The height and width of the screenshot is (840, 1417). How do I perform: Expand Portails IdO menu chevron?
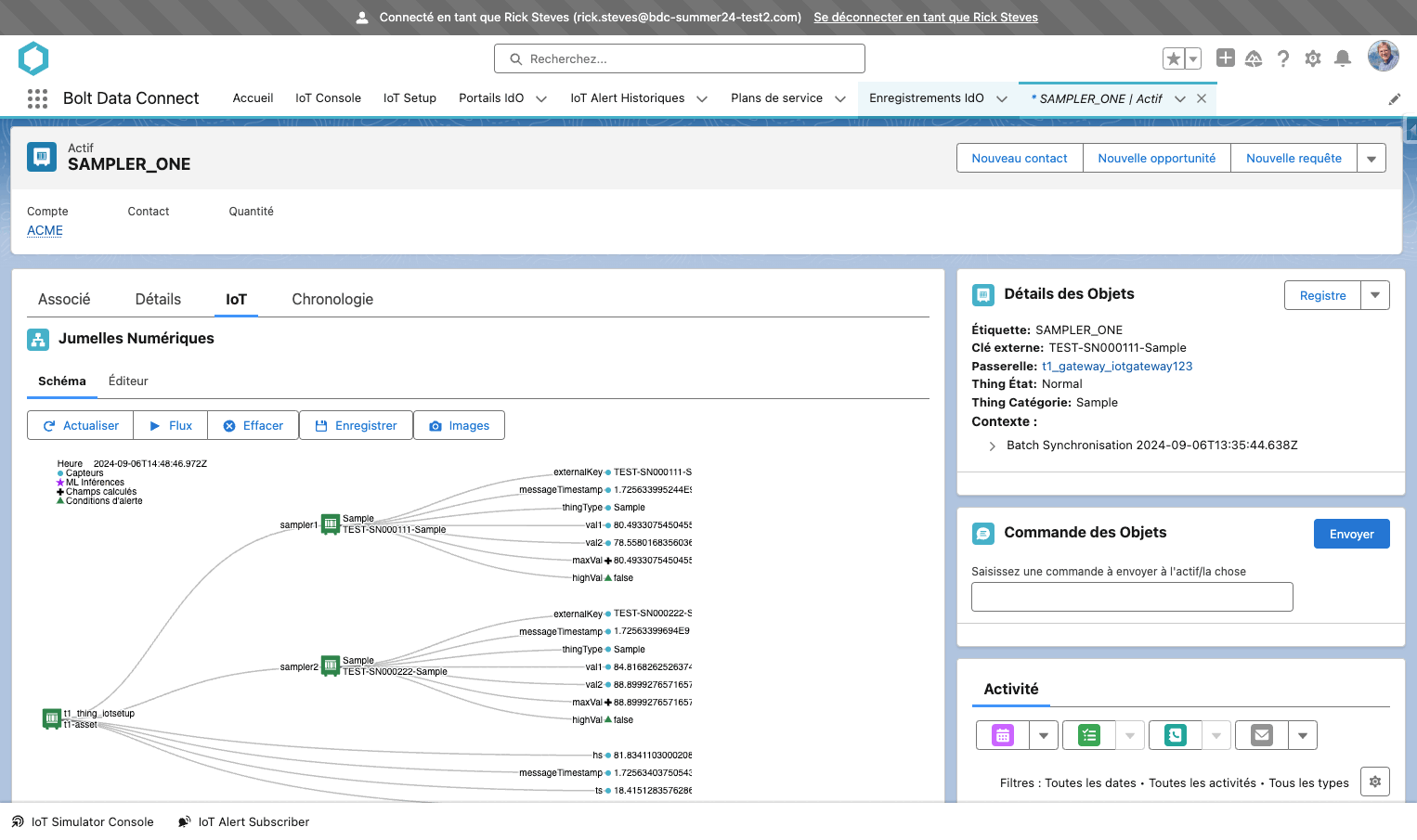coord(541,98)
